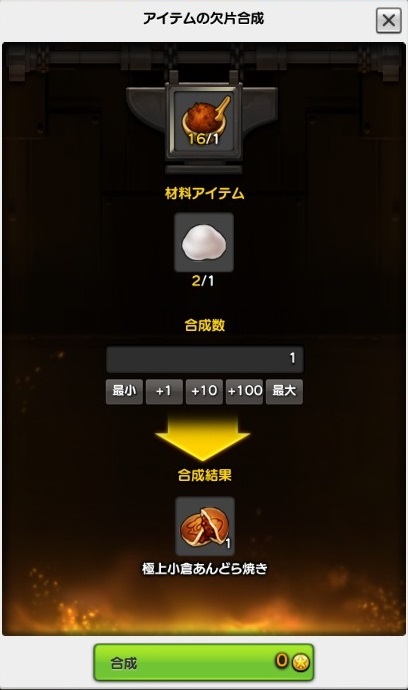Click the 材料アイテム heading
408x690 pixels.
(204, 193)
